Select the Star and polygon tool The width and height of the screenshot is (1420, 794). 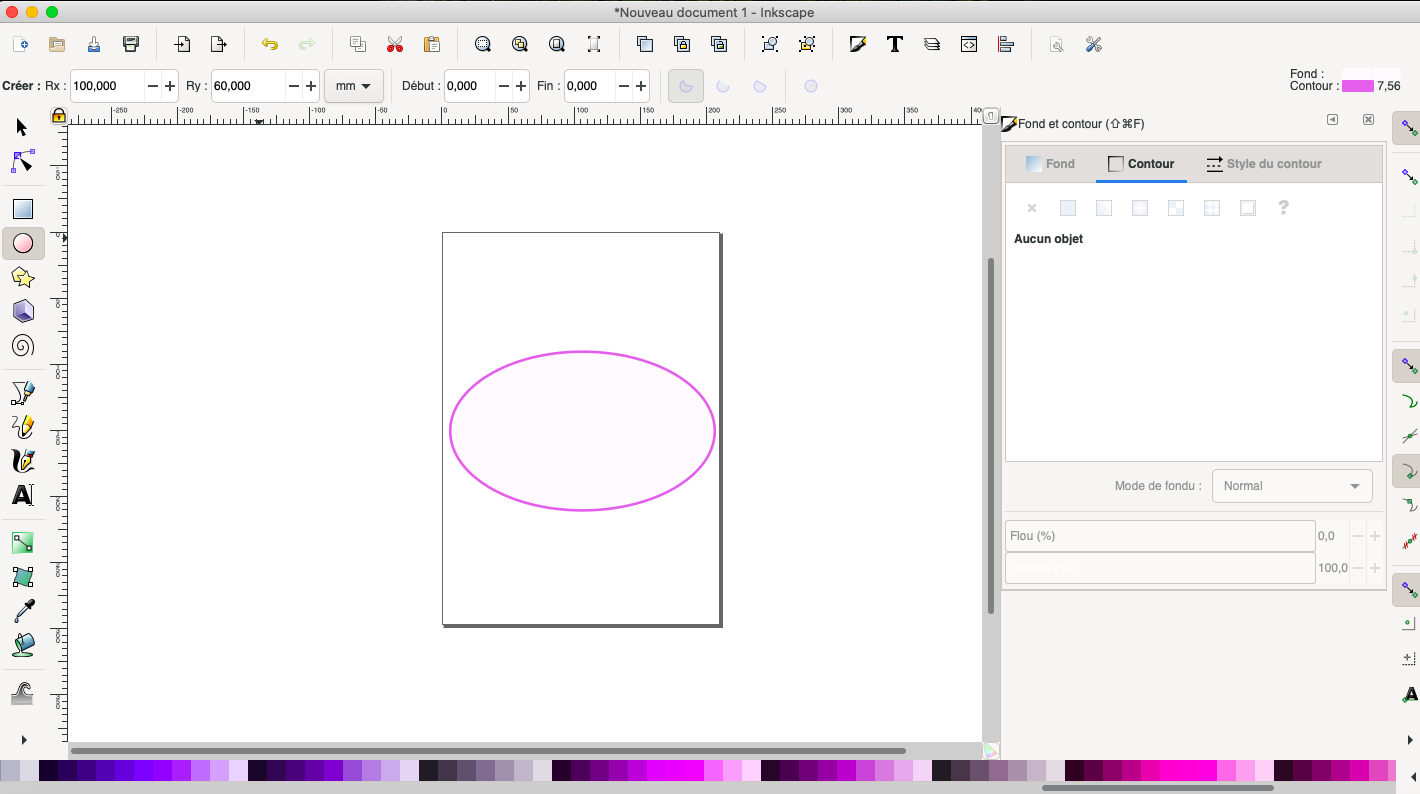click(22, 277)
